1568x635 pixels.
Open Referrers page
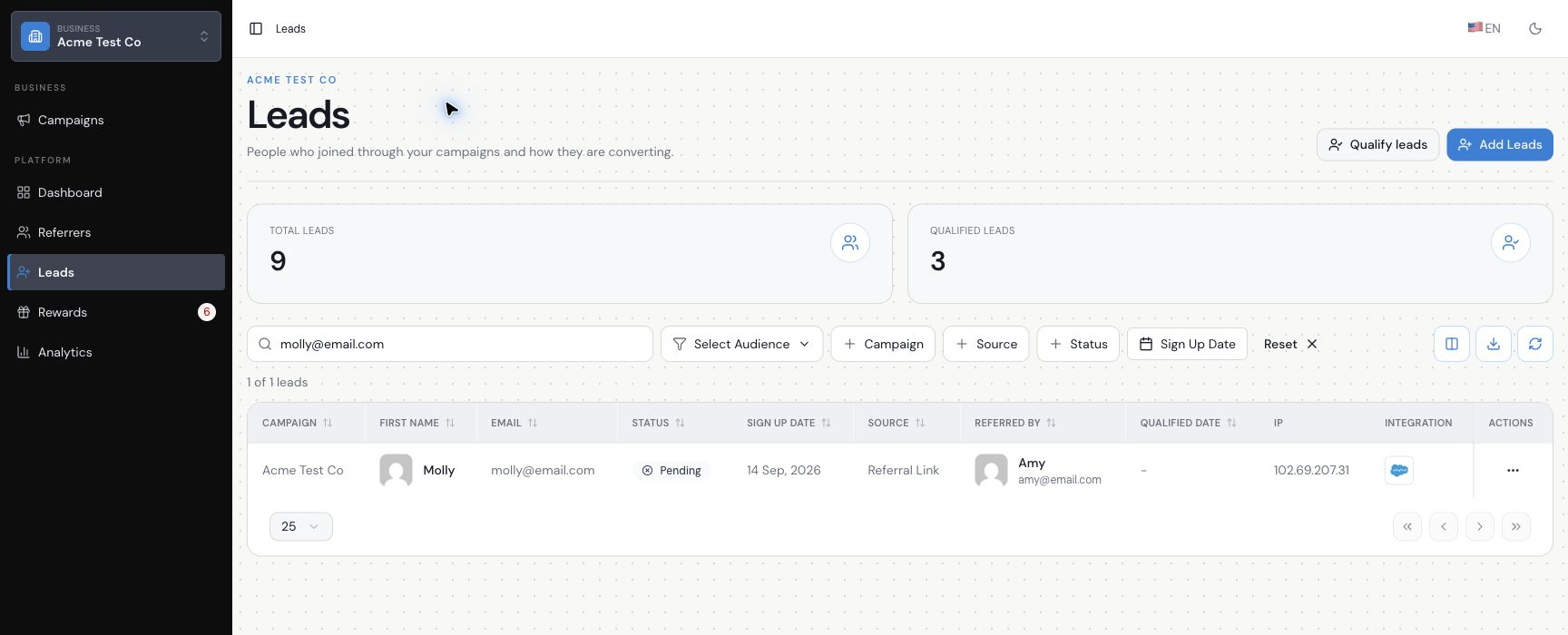point(116,232)
